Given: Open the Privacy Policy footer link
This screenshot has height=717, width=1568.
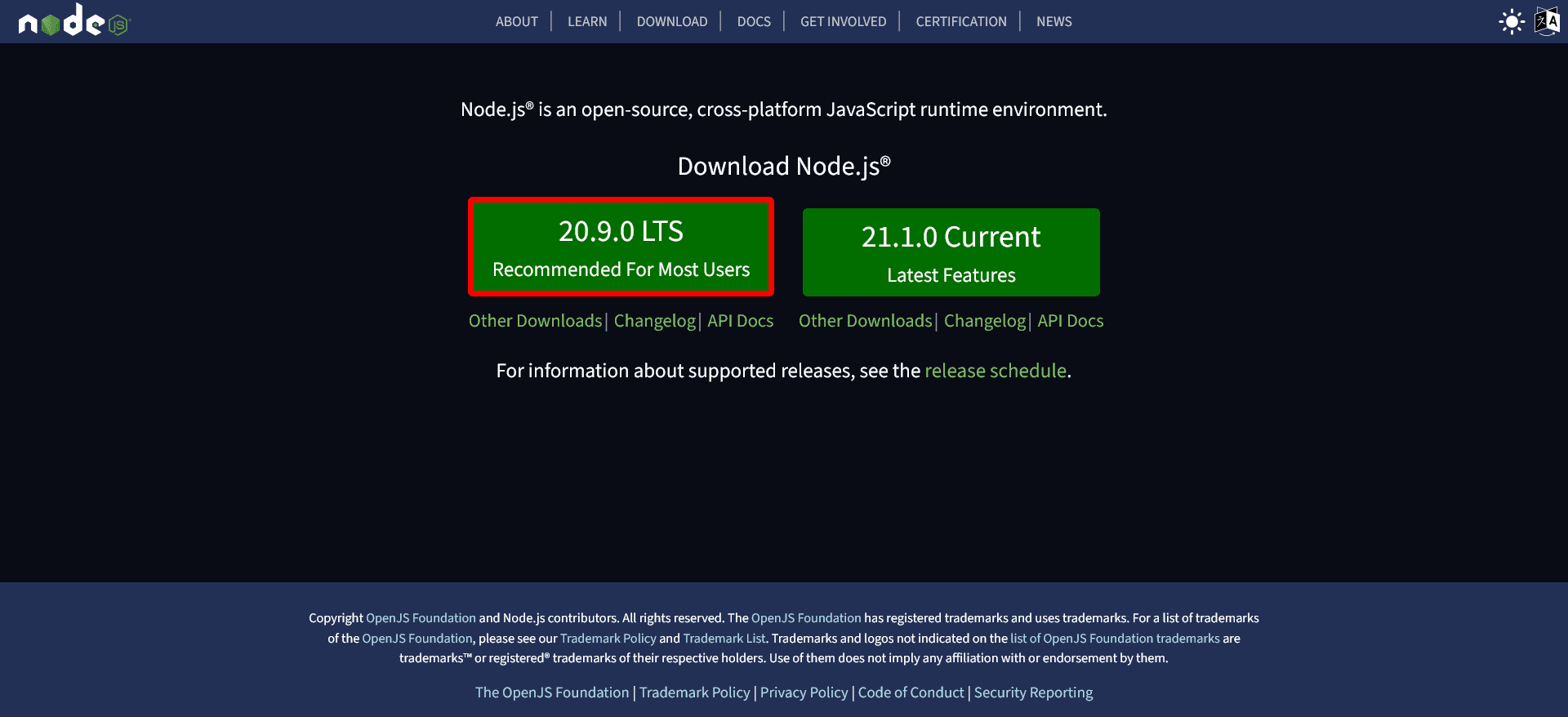Looking at the screenshot, I should click(804, 693).
